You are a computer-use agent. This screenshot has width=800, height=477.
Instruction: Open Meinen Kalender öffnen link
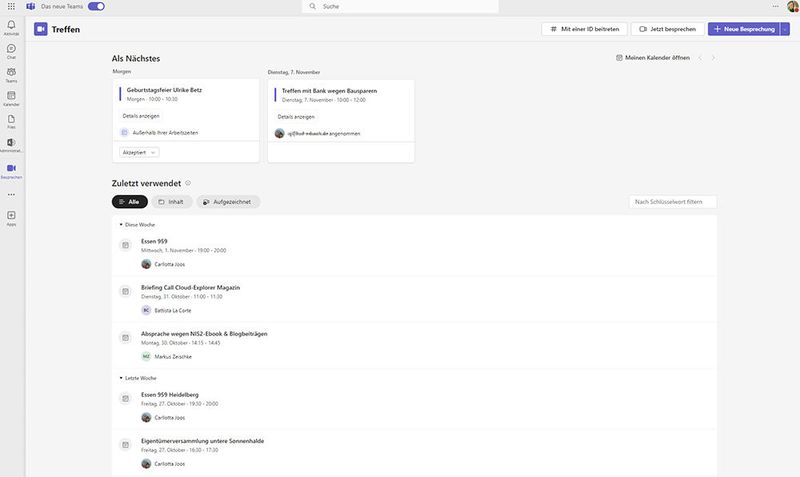[652, 58]
